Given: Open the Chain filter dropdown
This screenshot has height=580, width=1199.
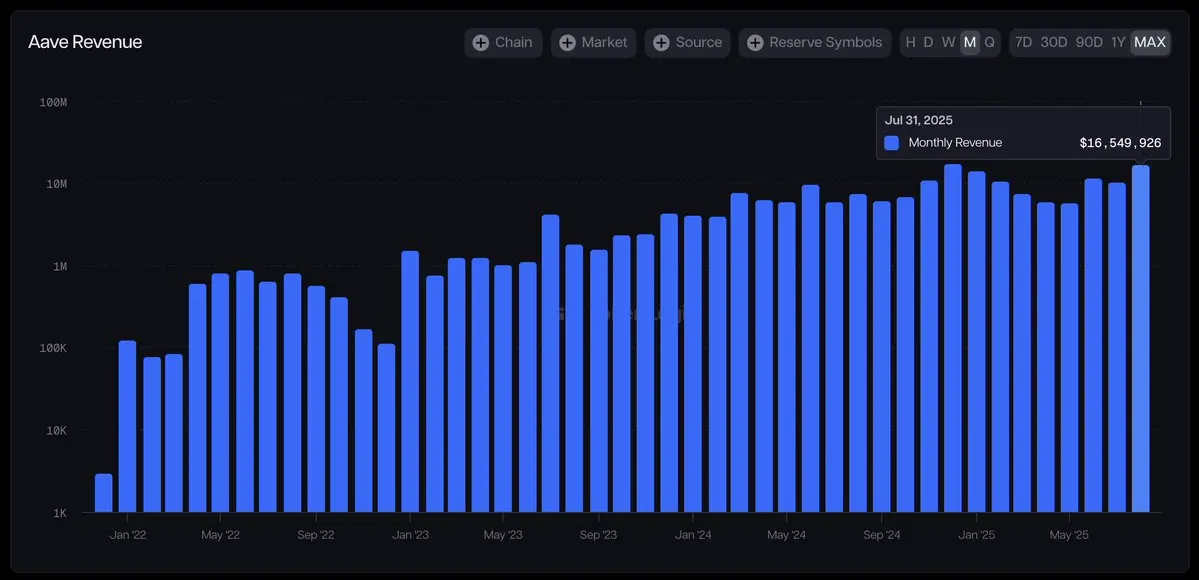Looking at the screenshot, I should click(x=503, y=43).
